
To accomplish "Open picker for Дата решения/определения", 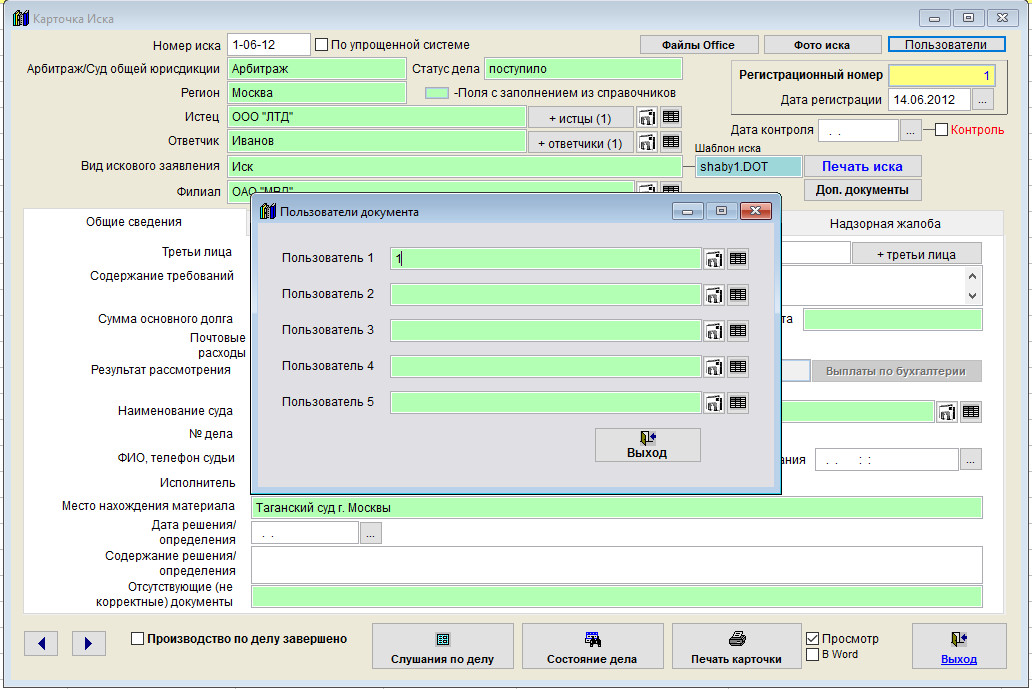I will (370, 534).
